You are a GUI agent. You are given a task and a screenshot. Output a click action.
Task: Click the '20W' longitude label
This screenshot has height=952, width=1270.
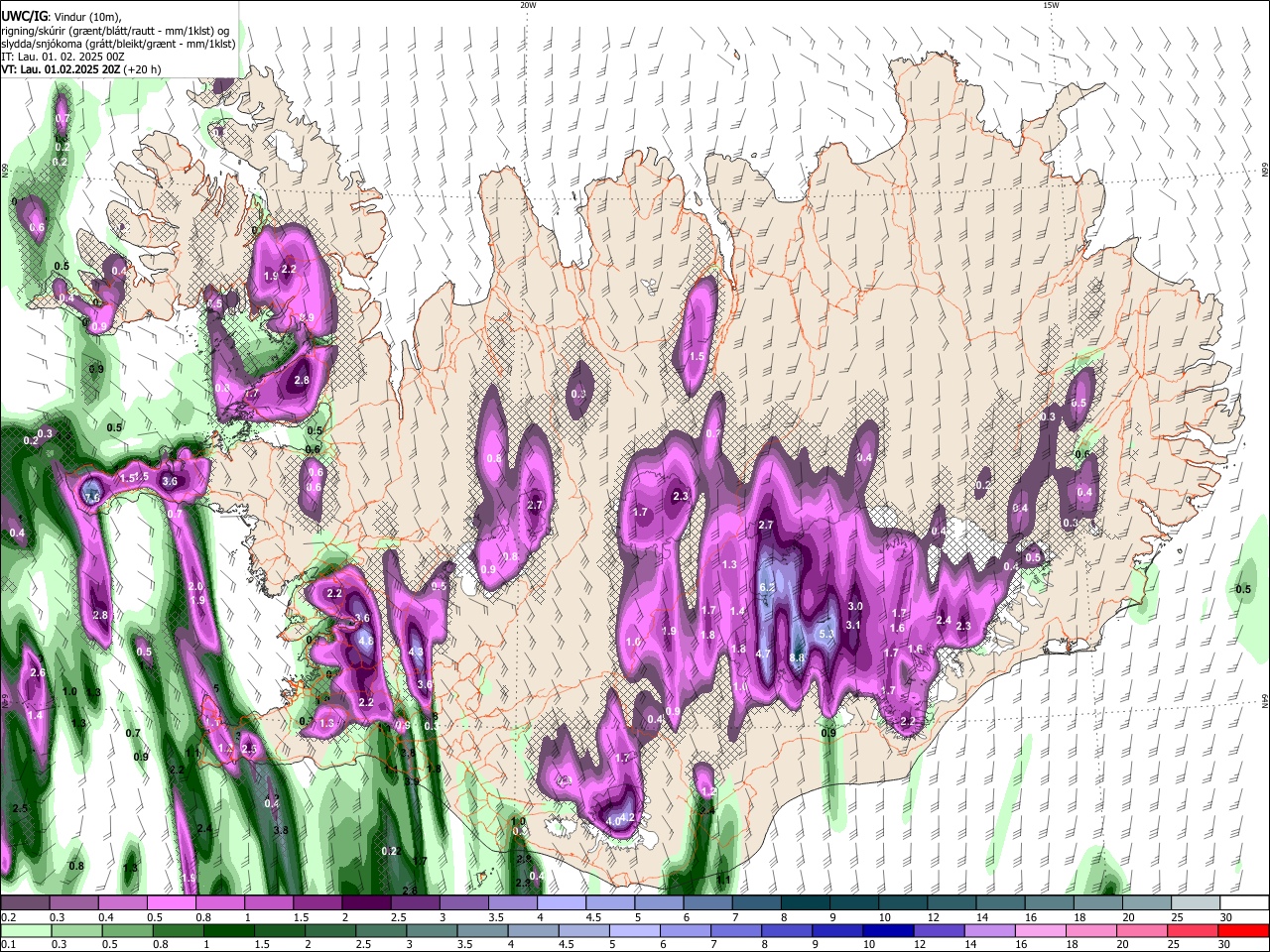(x=528, y=5)
